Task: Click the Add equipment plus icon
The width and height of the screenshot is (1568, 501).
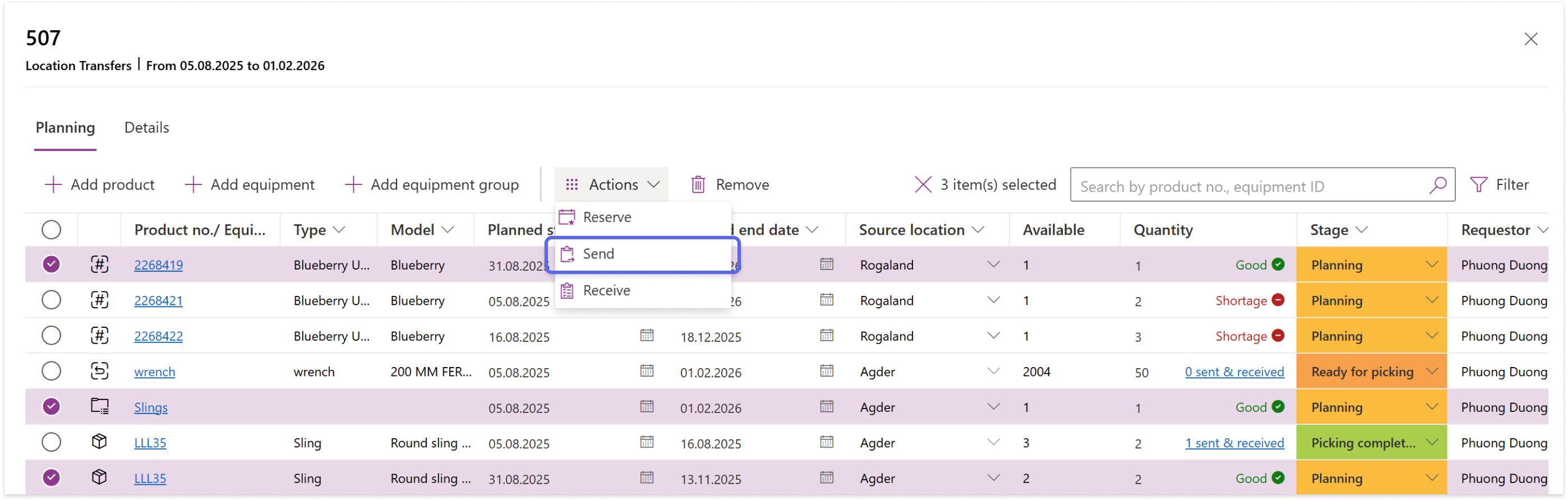Action: [193, 184]
